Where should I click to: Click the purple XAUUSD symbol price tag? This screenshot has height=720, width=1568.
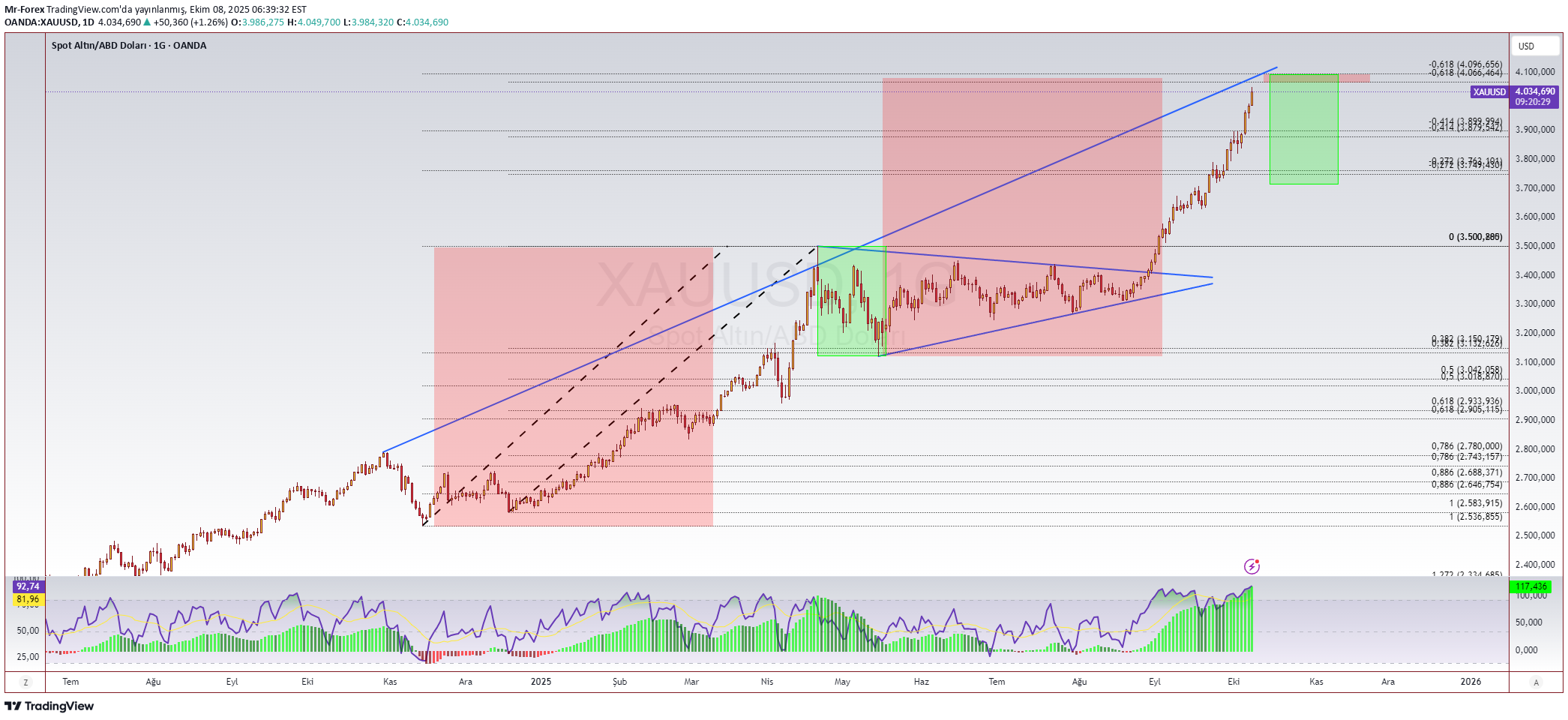(x=1489, y=92)
